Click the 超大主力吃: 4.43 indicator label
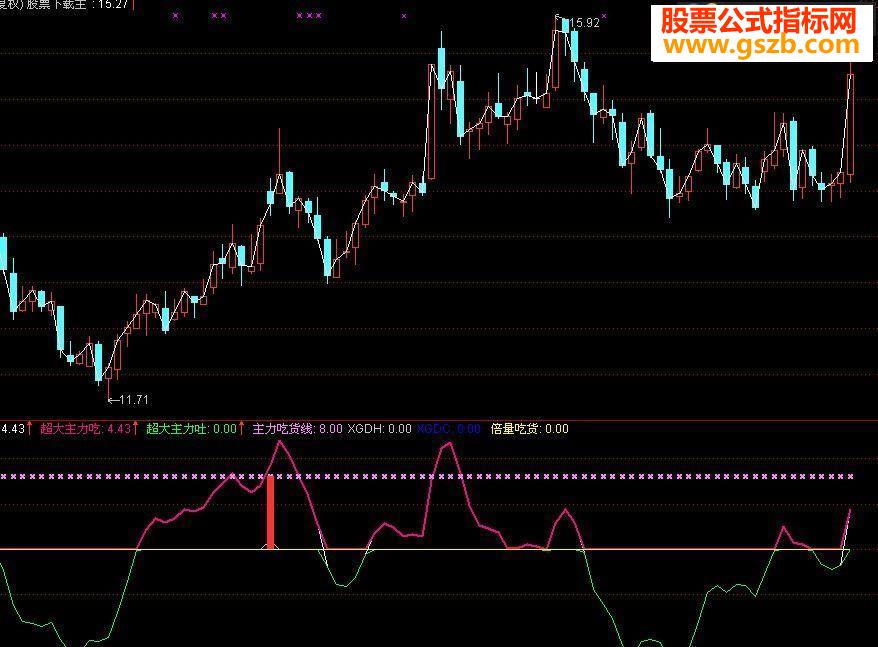Image resolution: width=878 pixels, height=647 pixels. tap(86, 429)
